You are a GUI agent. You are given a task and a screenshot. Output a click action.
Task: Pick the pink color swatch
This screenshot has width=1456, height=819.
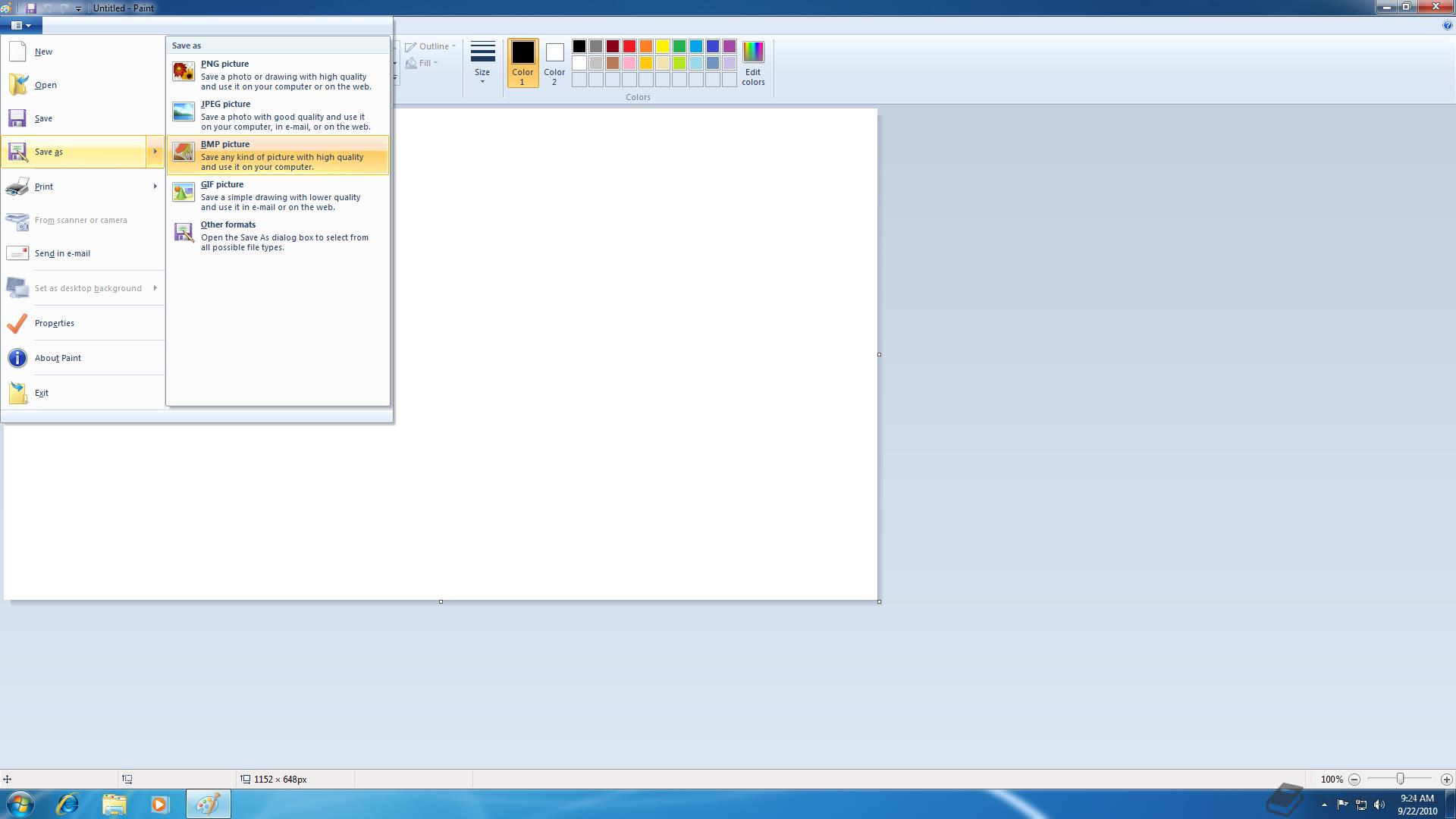click(629, 63)
